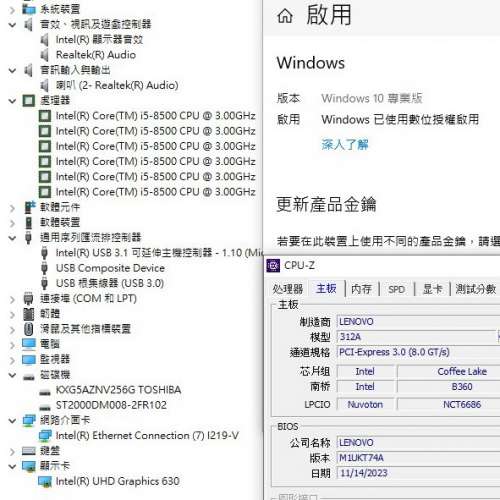Click the CPU-Z app icon in its title bar
Image resolution: width=500 pixels, height=500 pixels.
click(273, 266)
